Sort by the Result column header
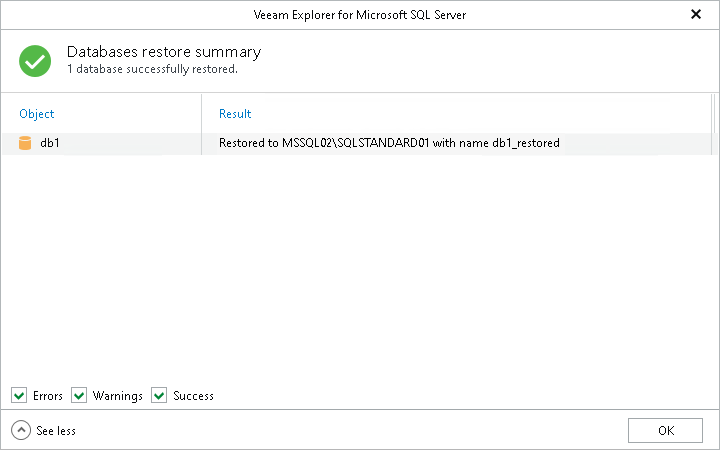Image resolution: width=720 pixels, height=450 pixels. point(235,114)
